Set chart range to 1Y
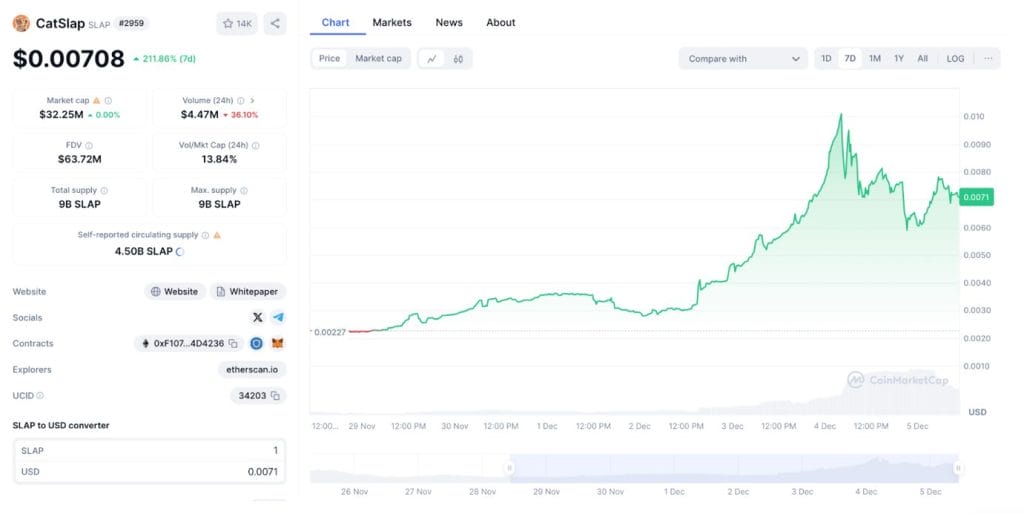 point(899,59)
